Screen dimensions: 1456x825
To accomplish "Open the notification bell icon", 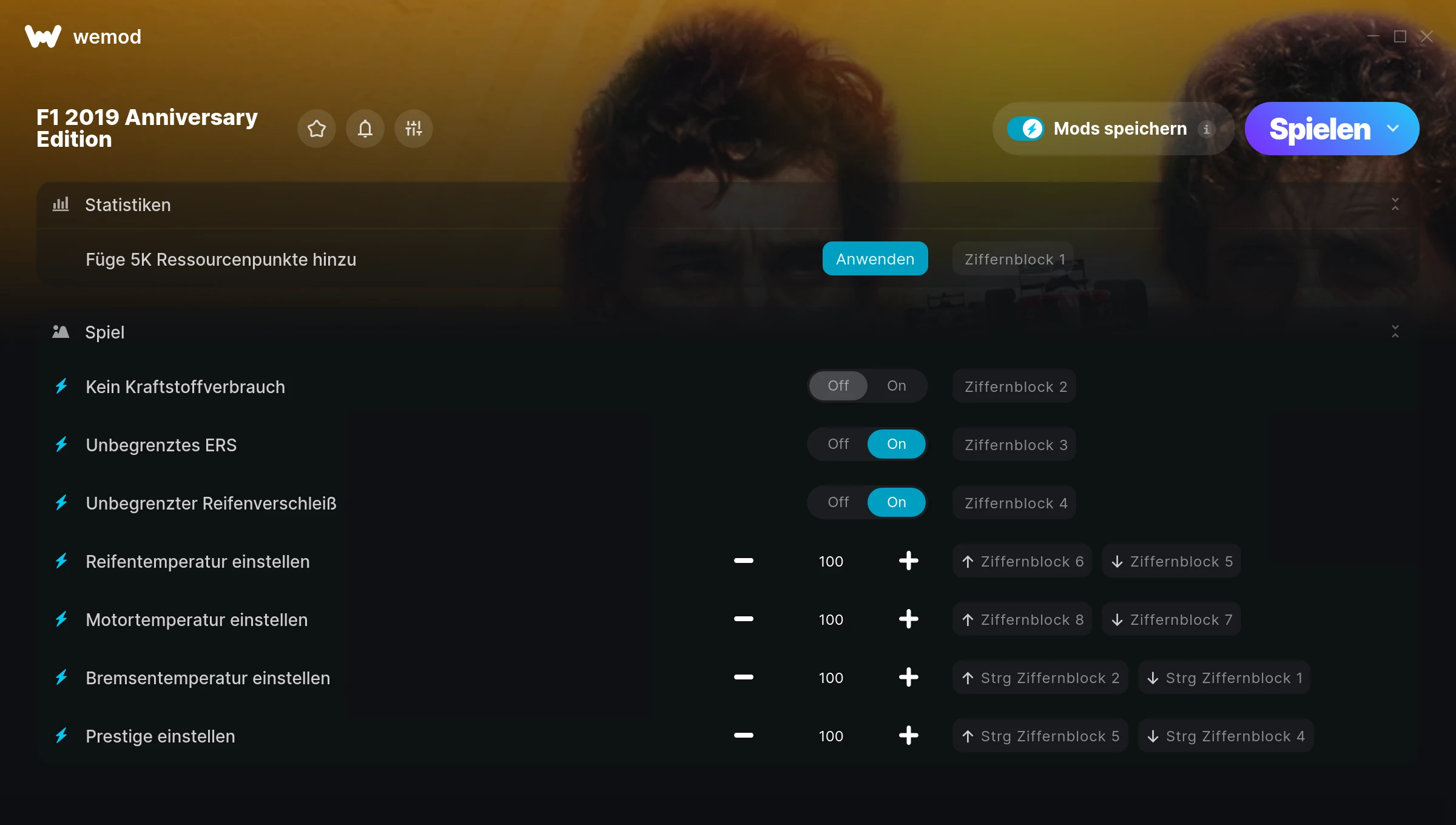I will [365, 129].
